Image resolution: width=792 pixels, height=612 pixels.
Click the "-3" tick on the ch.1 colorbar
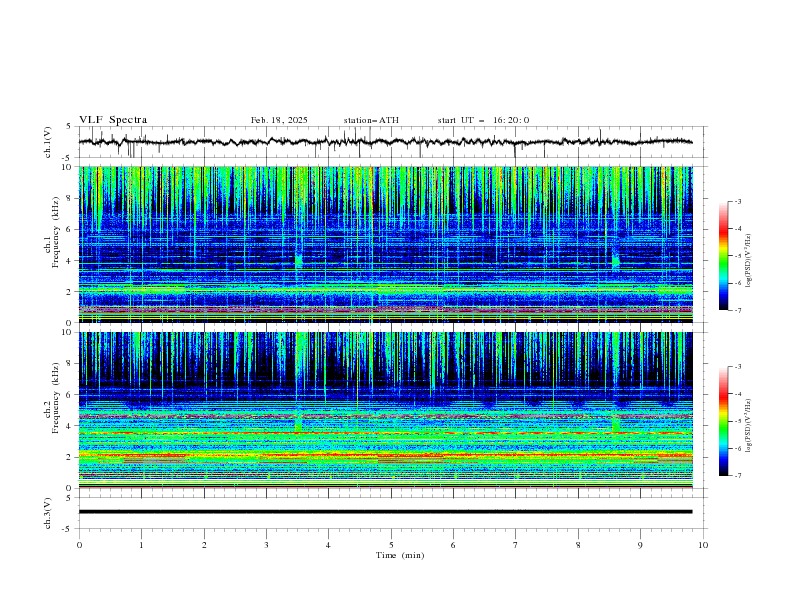737,201
